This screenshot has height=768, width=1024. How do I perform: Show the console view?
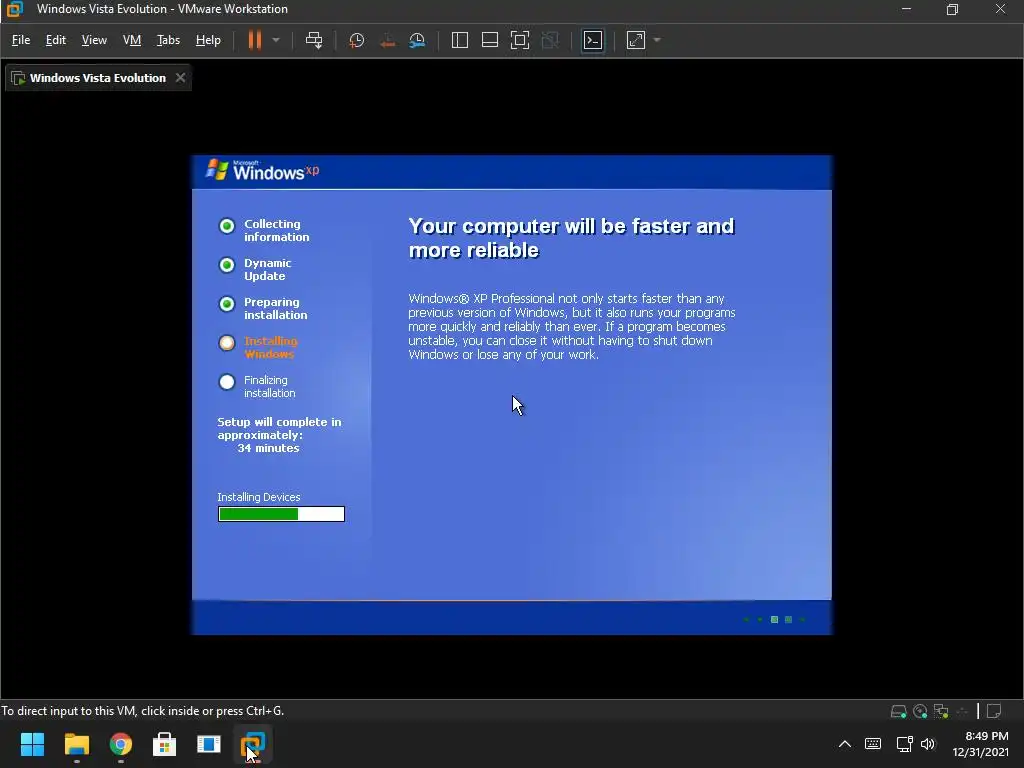pos(593,40)
